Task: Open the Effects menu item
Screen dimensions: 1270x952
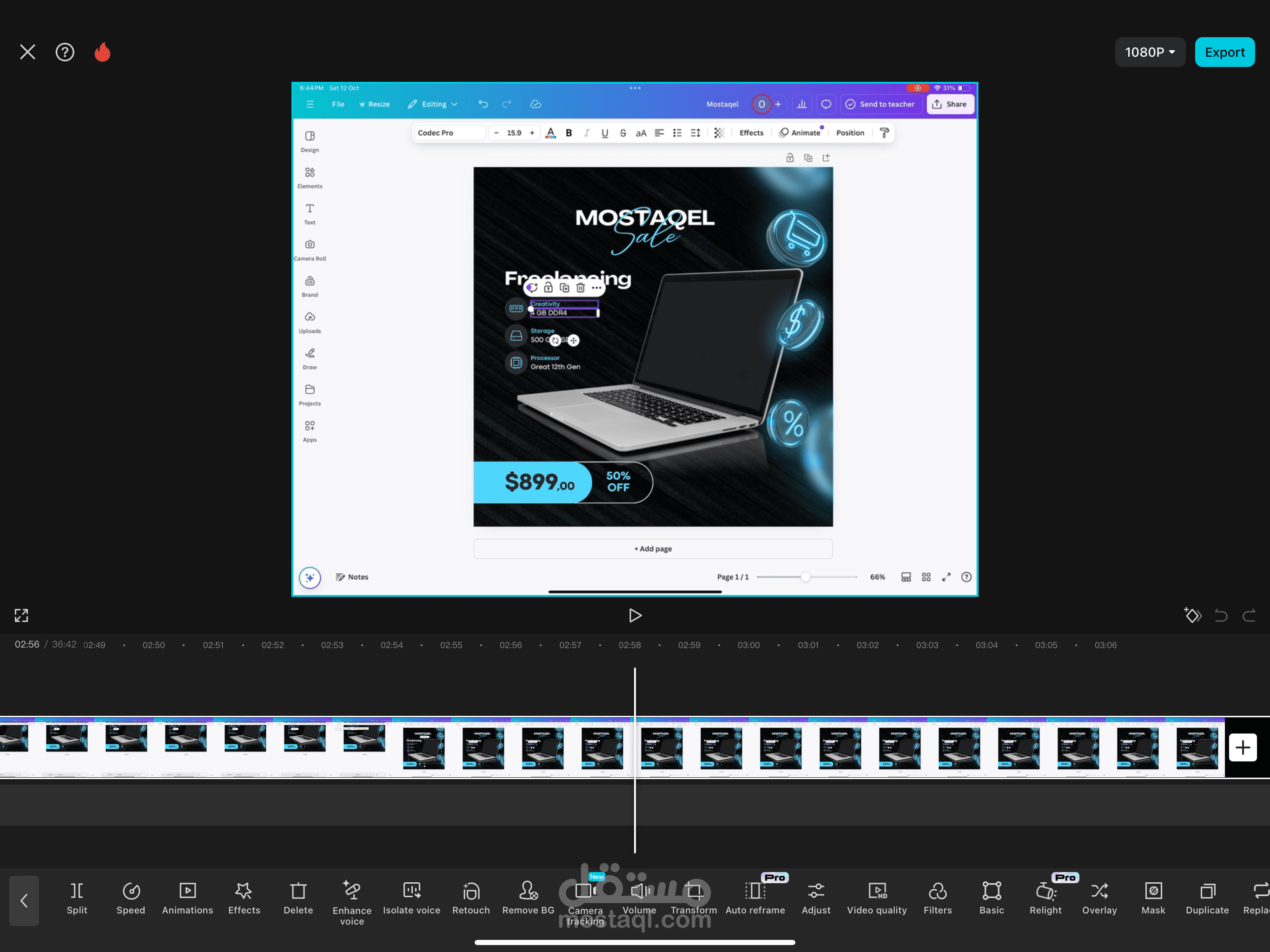Action: pyautogui.click(x=244, y=898)
